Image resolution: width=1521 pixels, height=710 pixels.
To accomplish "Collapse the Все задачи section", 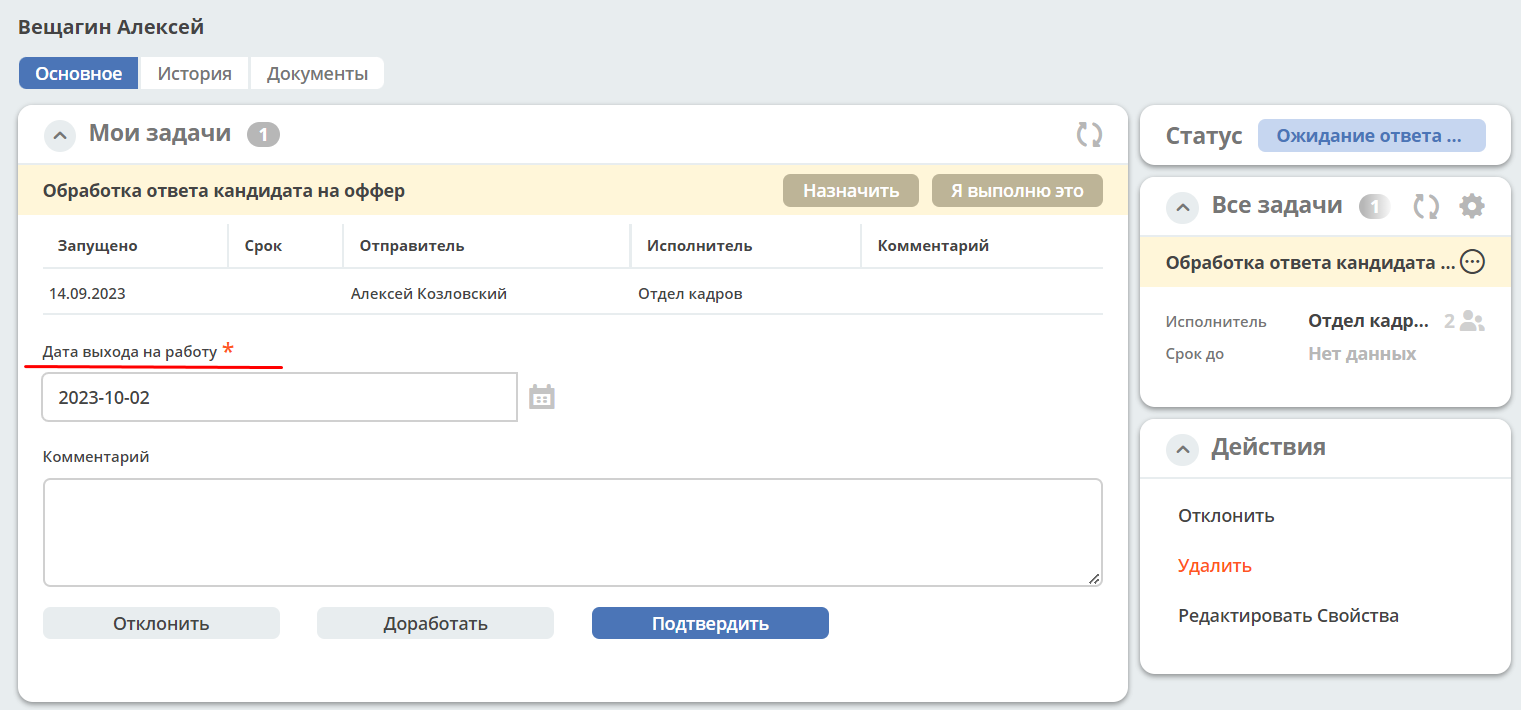I will coord(1183,207).
